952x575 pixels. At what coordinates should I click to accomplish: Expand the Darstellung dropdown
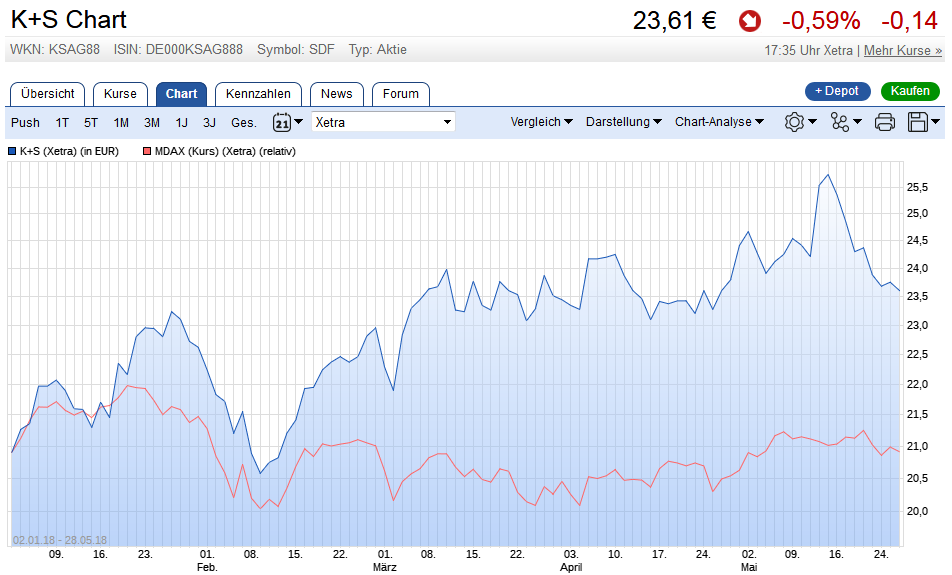[623, 122]
